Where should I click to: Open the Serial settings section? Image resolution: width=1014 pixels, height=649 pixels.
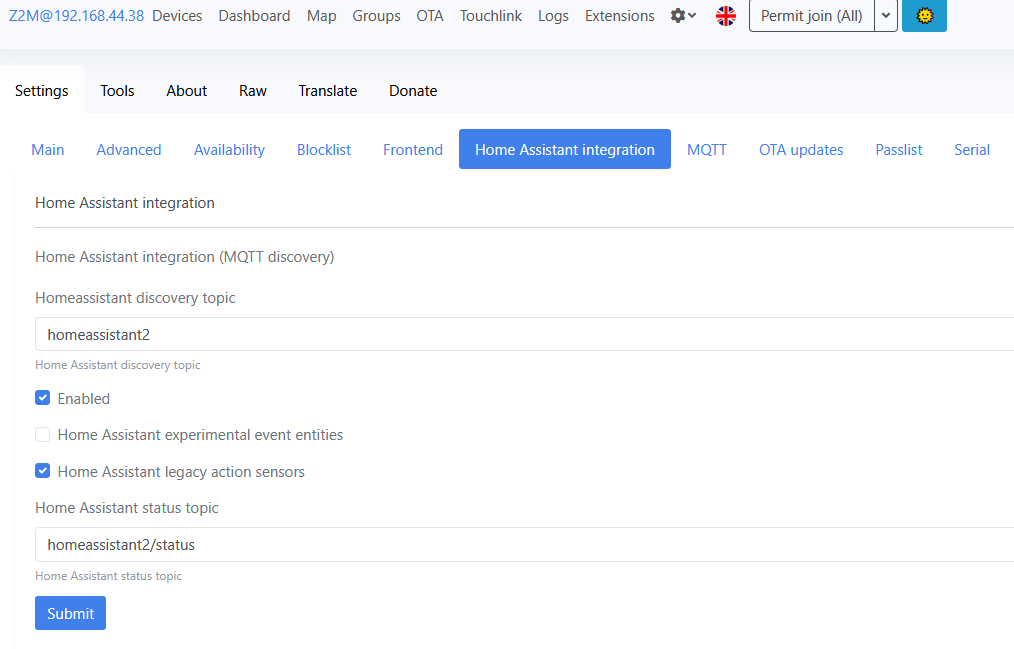(972, 149)
